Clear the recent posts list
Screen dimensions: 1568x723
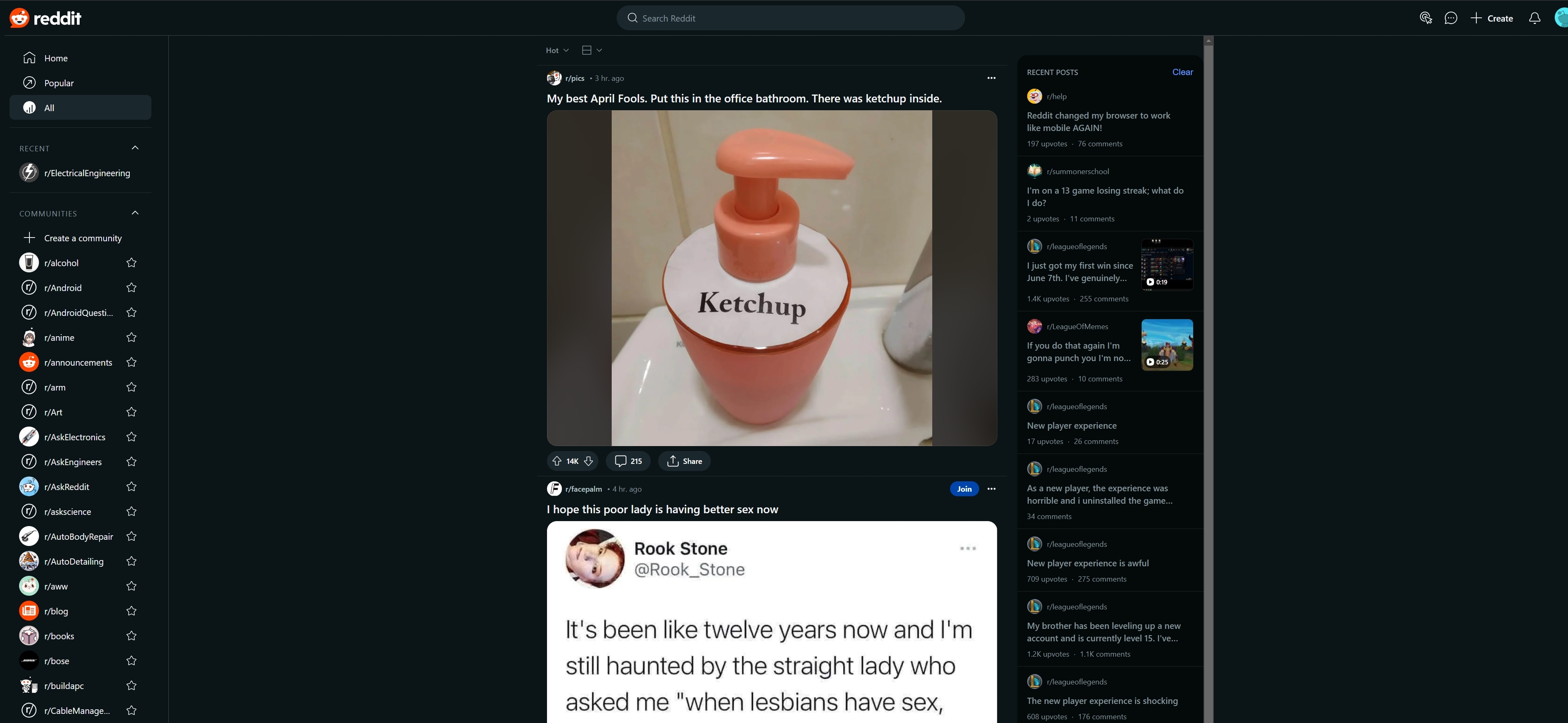pos(1183,72)
